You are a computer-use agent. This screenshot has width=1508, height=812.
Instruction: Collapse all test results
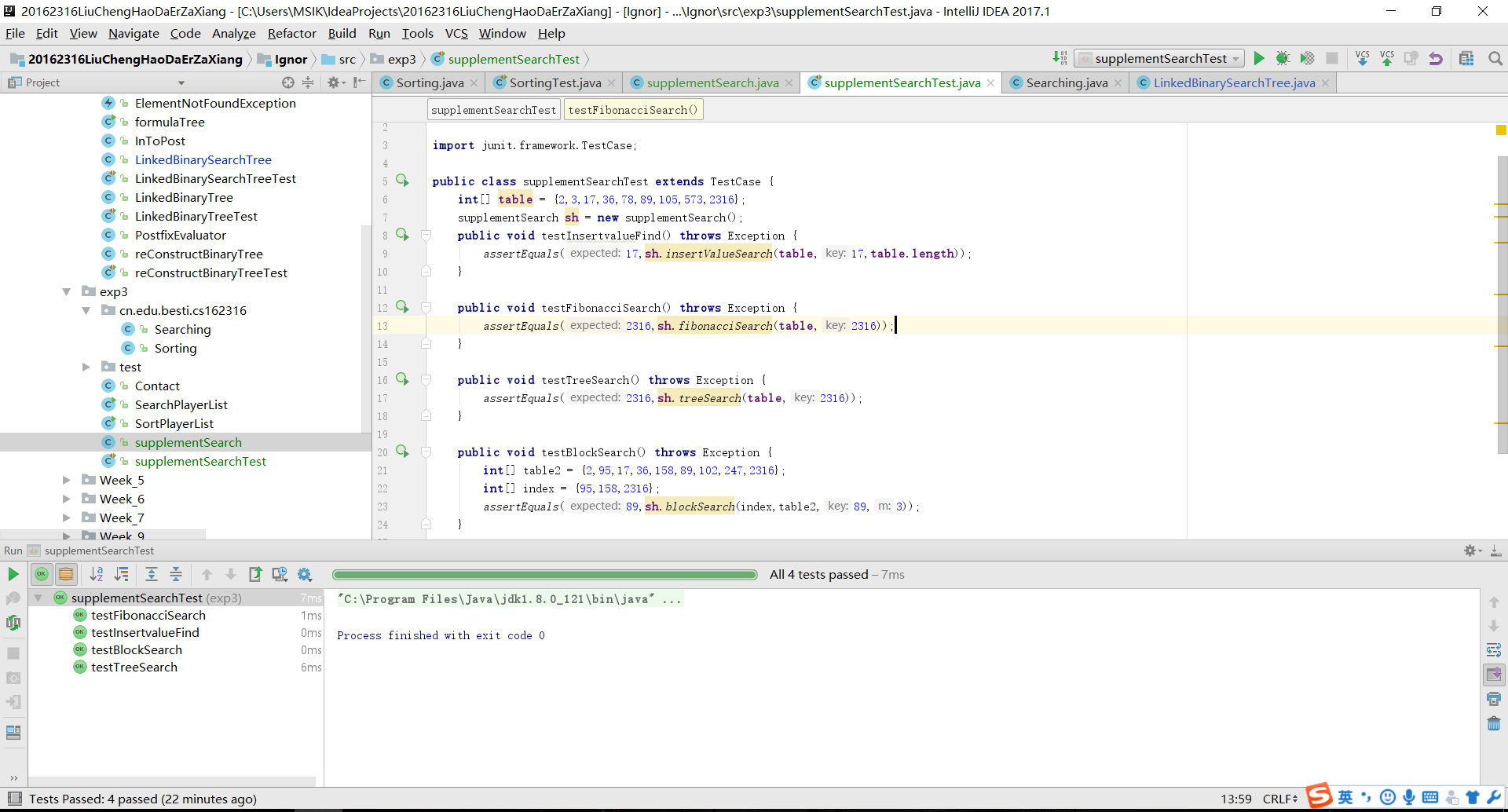pyautogui.click(x=176, y=574)
